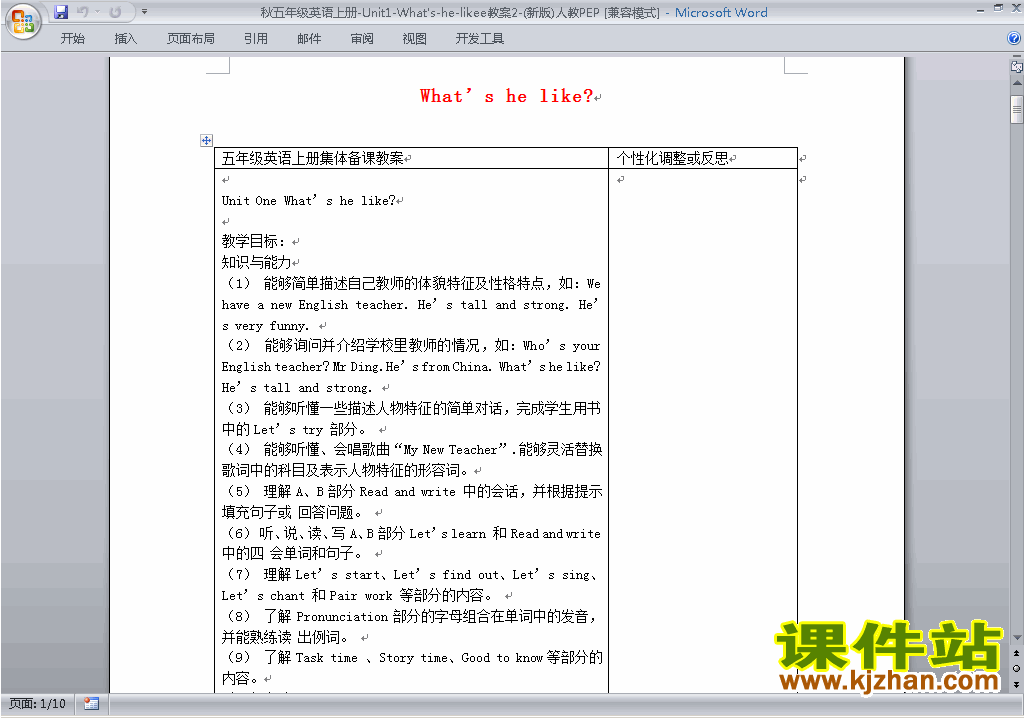Open the round Office button menu
This screenshot has height=718, width=1024.
point(24,22)
